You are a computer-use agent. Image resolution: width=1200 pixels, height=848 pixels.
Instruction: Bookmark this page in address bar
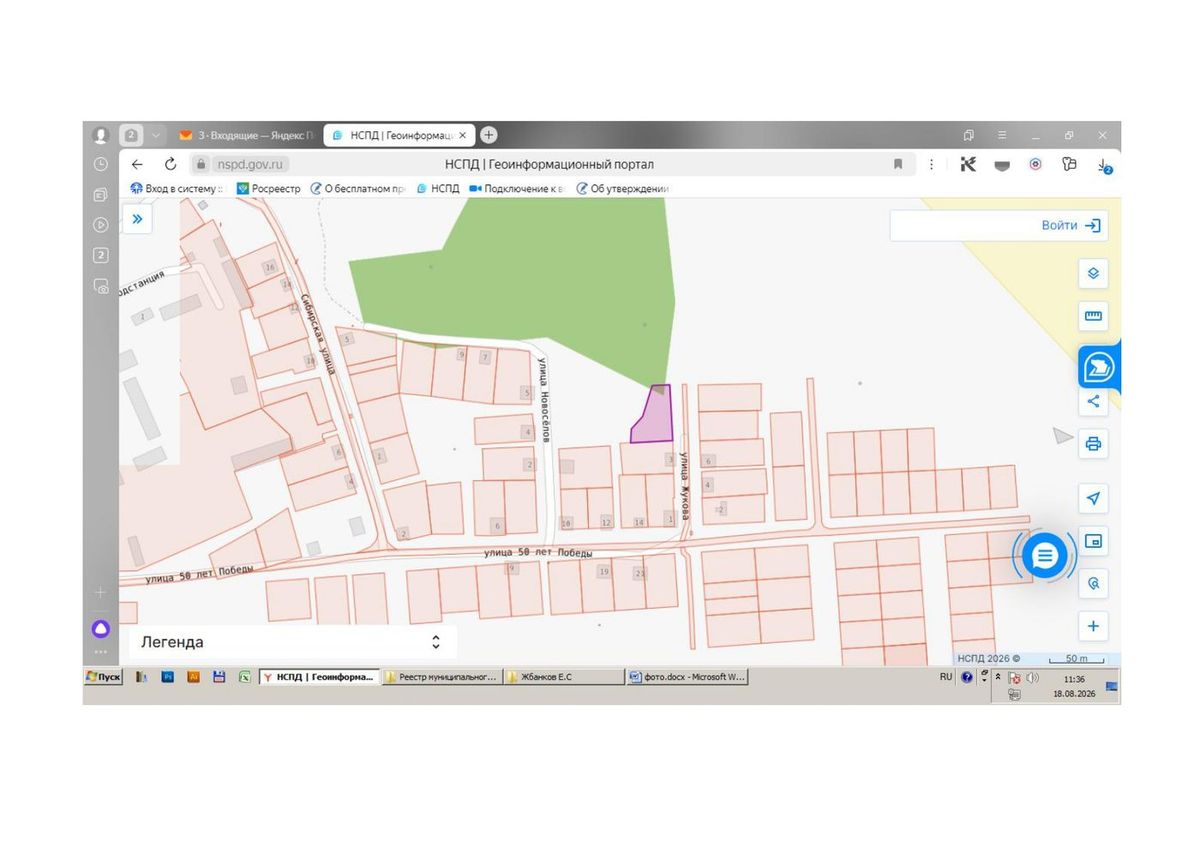click(x=898, y=164)
